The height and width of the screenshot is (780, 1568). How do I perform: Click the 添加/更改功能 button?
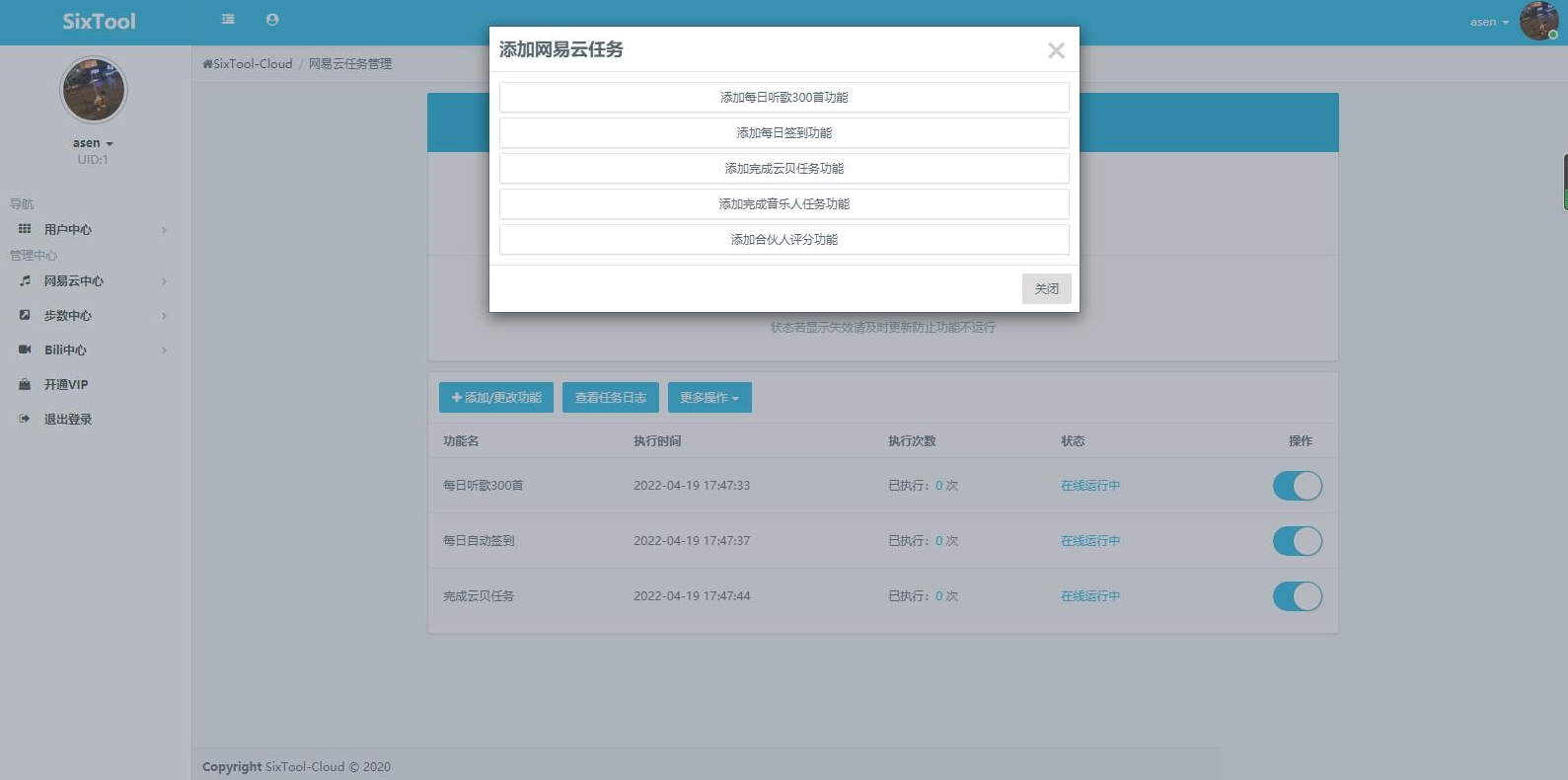coord(496,397)
